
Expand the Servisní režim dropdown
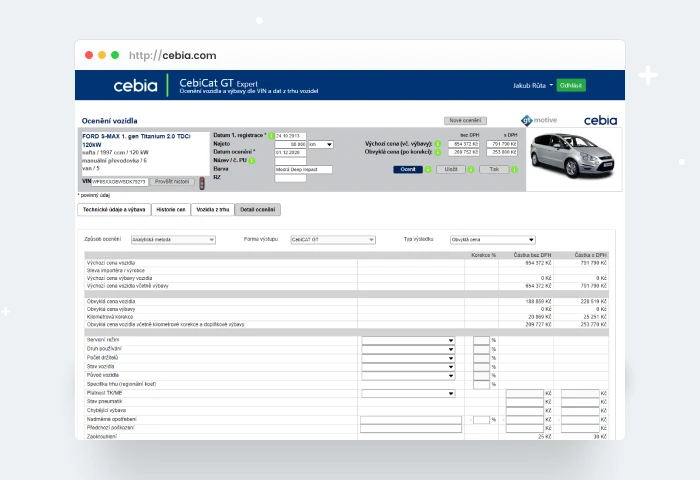[408, 340]
